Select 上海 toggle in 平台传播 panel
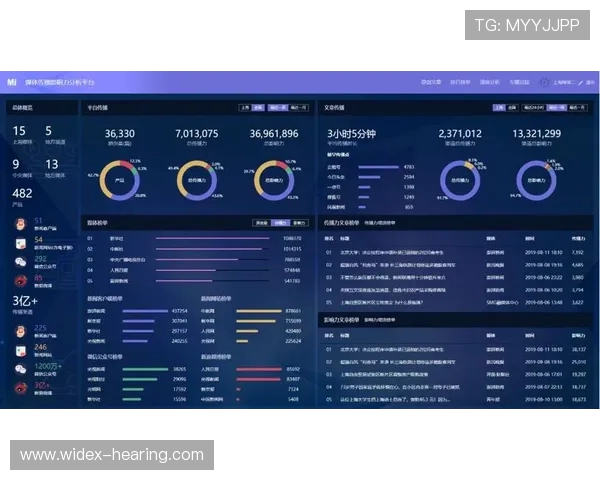This screenshot has width=600, height=480. click(x=244, y=107)
